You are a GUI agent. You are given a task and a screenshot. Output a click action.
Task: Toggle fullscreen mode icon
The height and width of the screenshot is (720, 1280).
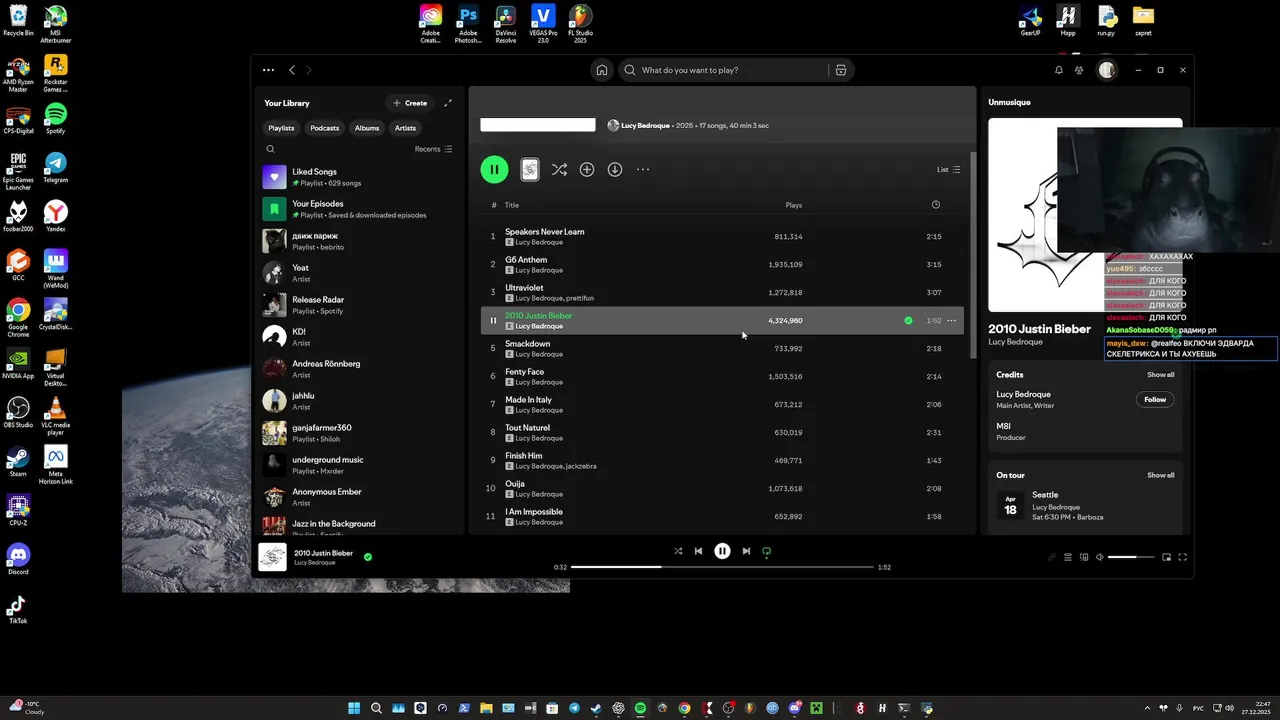(x=1182, y=557)
